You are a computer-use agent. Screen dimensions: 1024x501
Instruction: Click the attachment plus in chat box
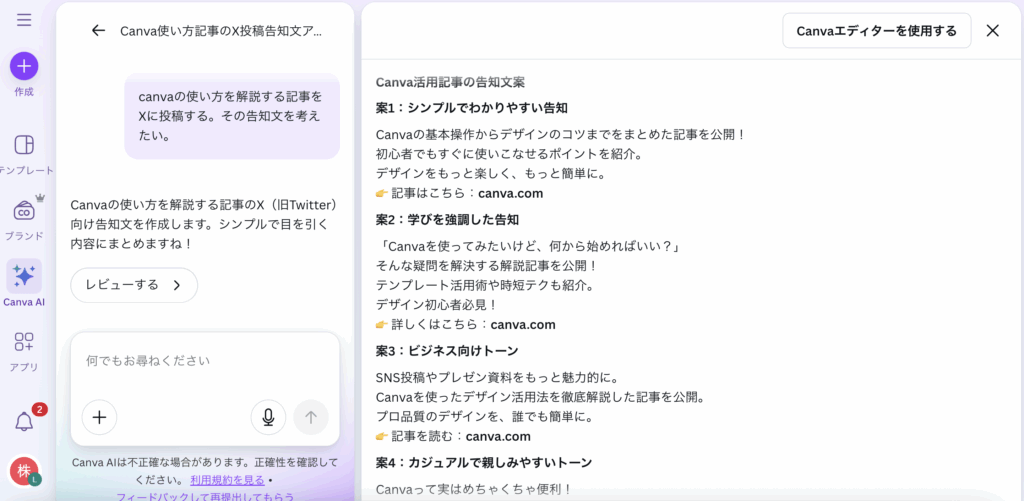click(99, 417)
